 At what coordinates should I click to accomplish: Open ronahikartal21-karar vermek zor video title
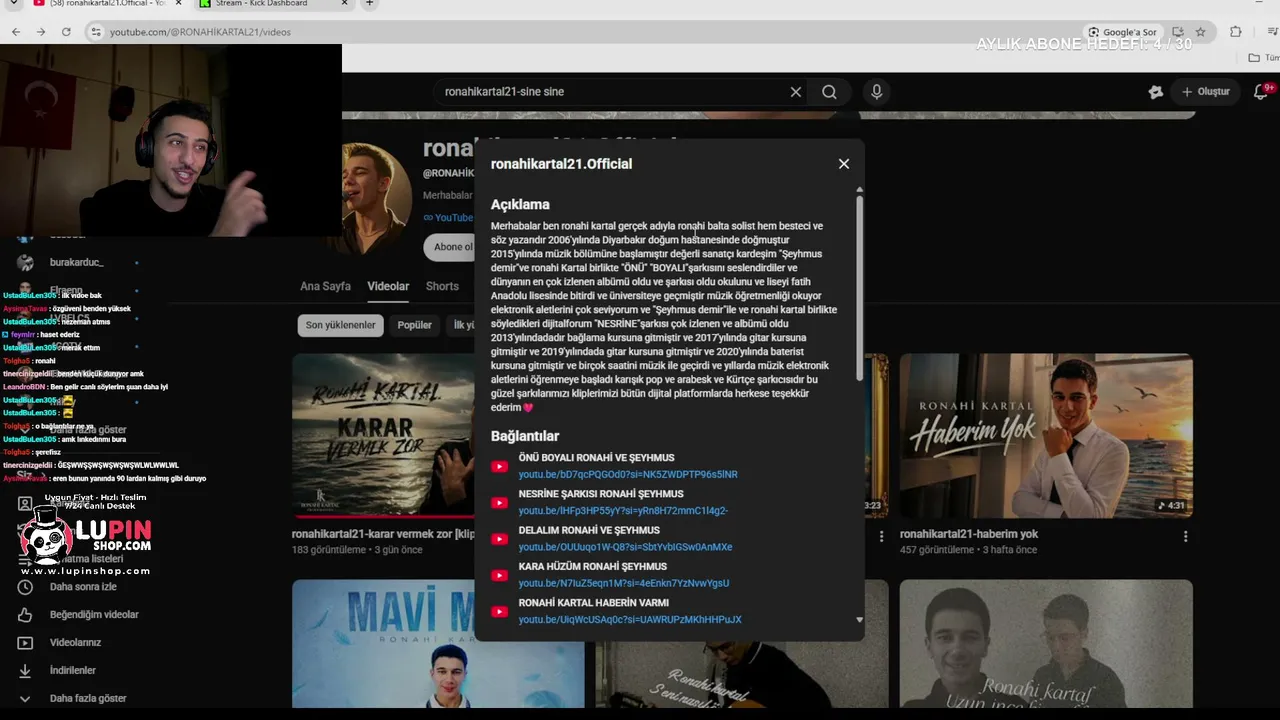click(x=383, y=534)
